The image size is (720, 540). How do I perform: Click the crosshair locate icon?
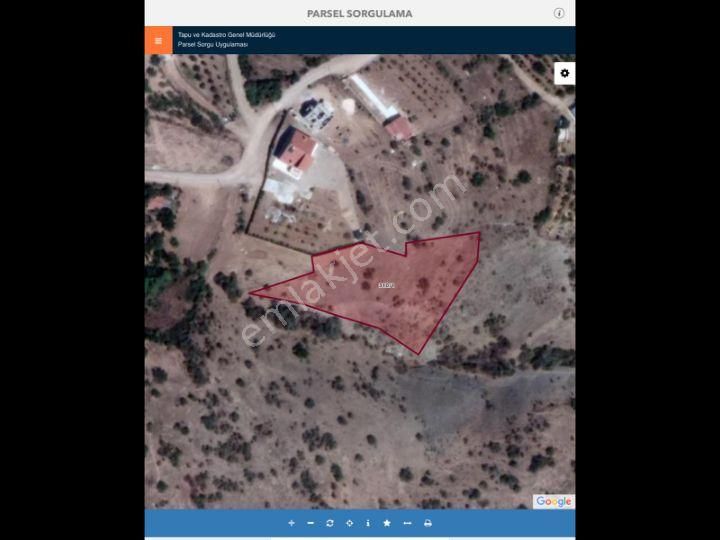(349, 523)
